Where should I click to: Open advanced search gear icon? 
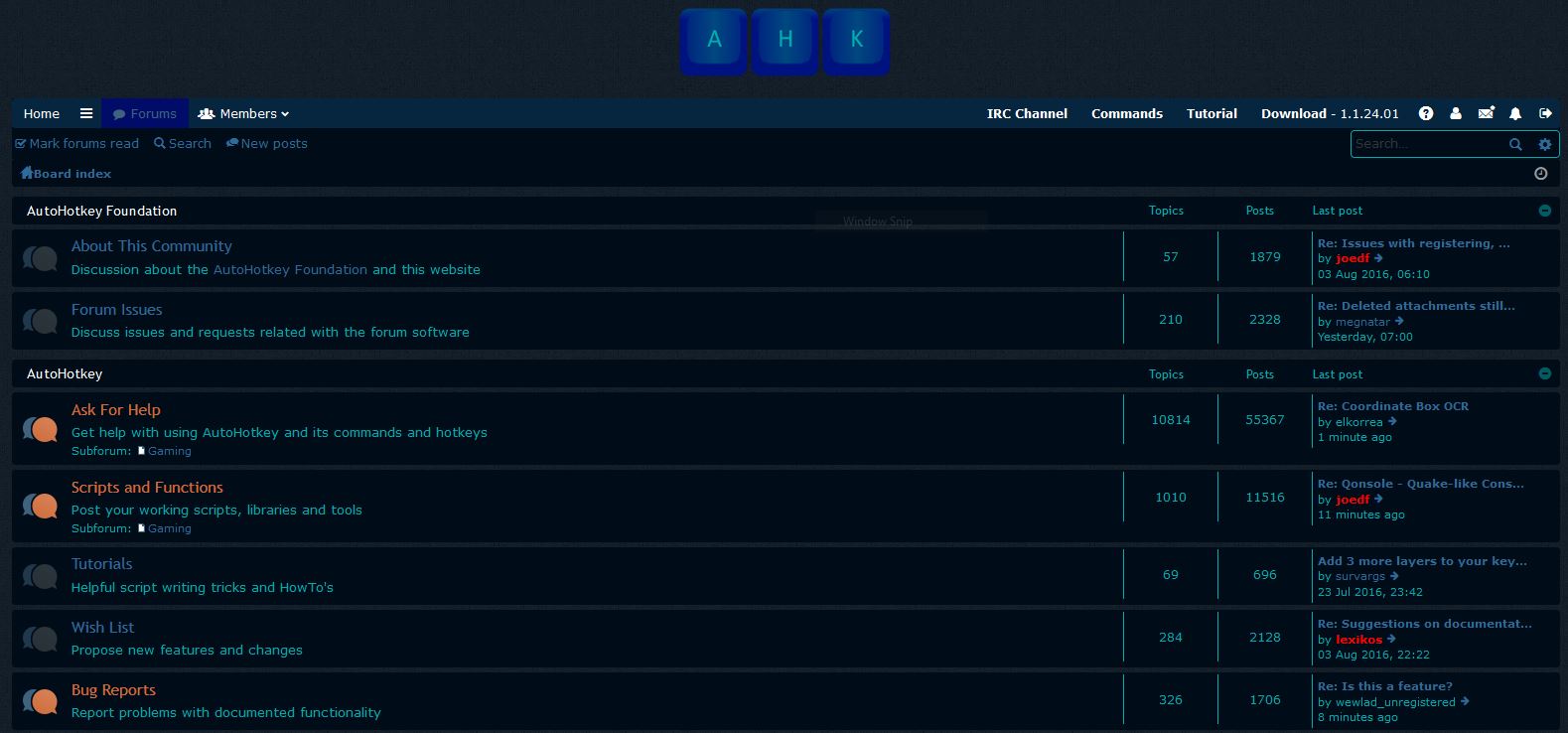[1544, 144]
